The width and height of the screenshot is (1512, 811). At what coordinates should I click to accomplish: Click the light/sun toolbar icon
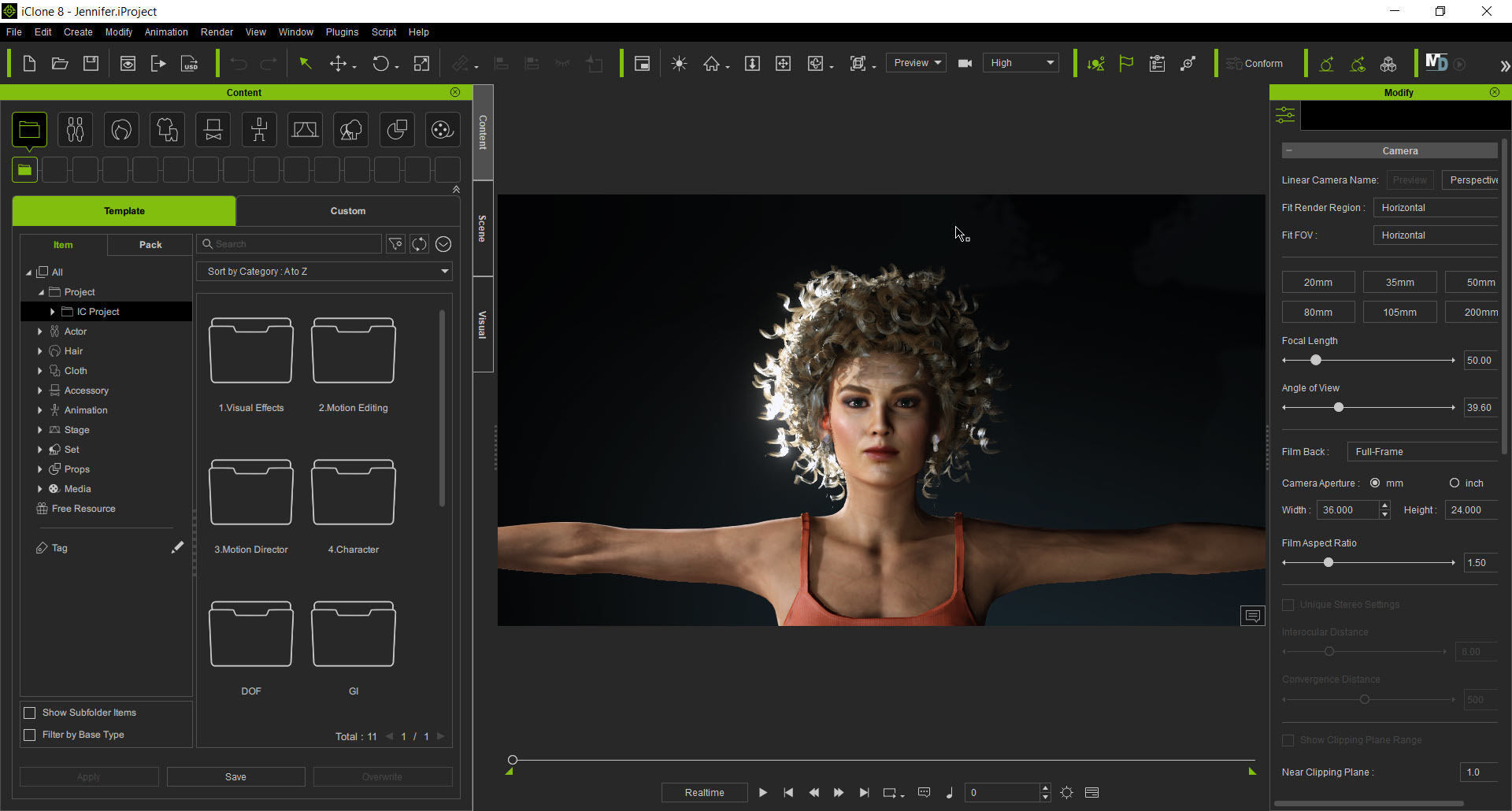click(x=679, y=64)
